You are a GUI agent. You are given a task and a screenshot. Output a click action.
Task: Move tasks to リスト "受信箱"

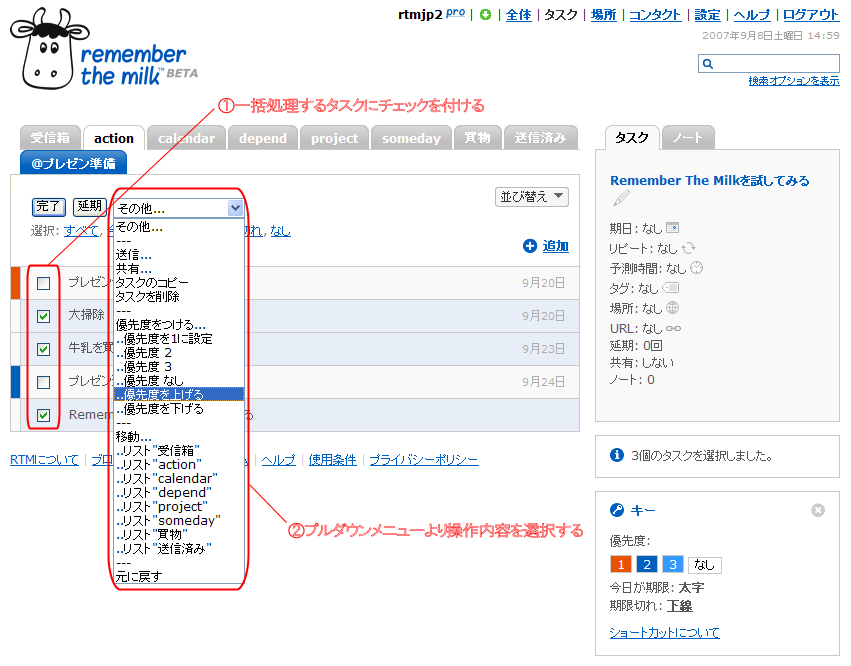point(179,451)
